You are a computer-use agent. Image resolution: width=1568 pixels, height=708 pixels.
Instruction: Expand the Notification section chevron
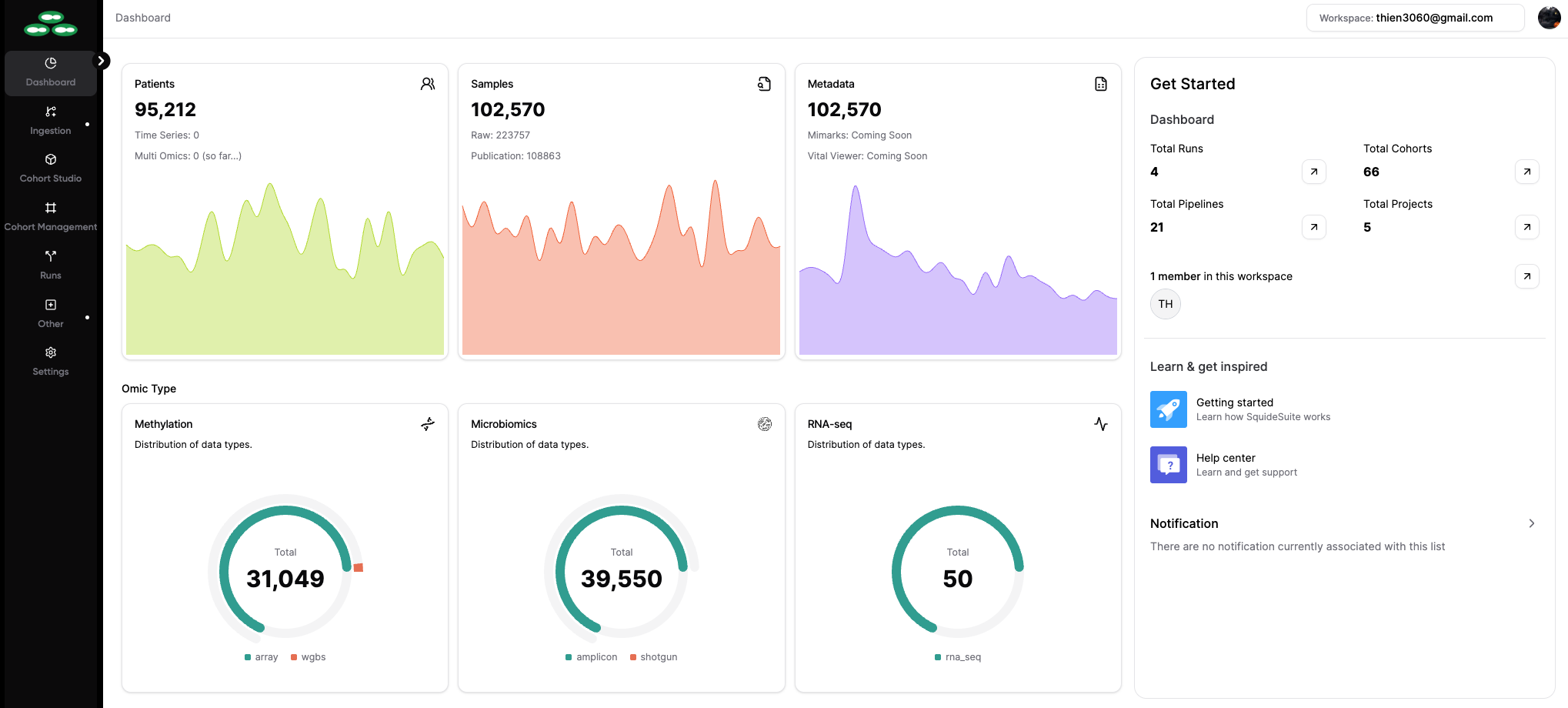tap(1531, 523)
